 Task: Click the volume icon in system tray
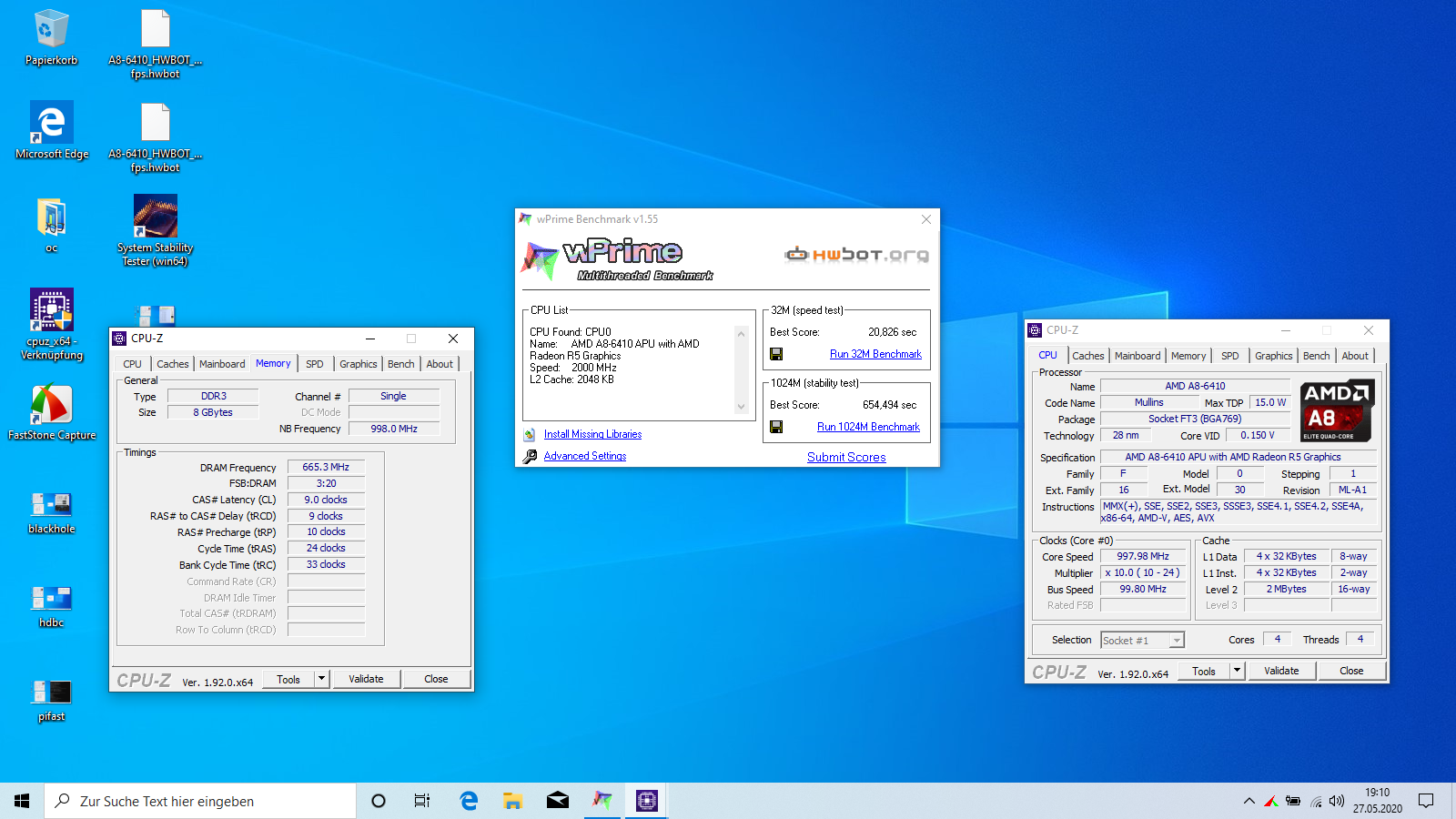pyautogui.click(x=1337, y=801)
